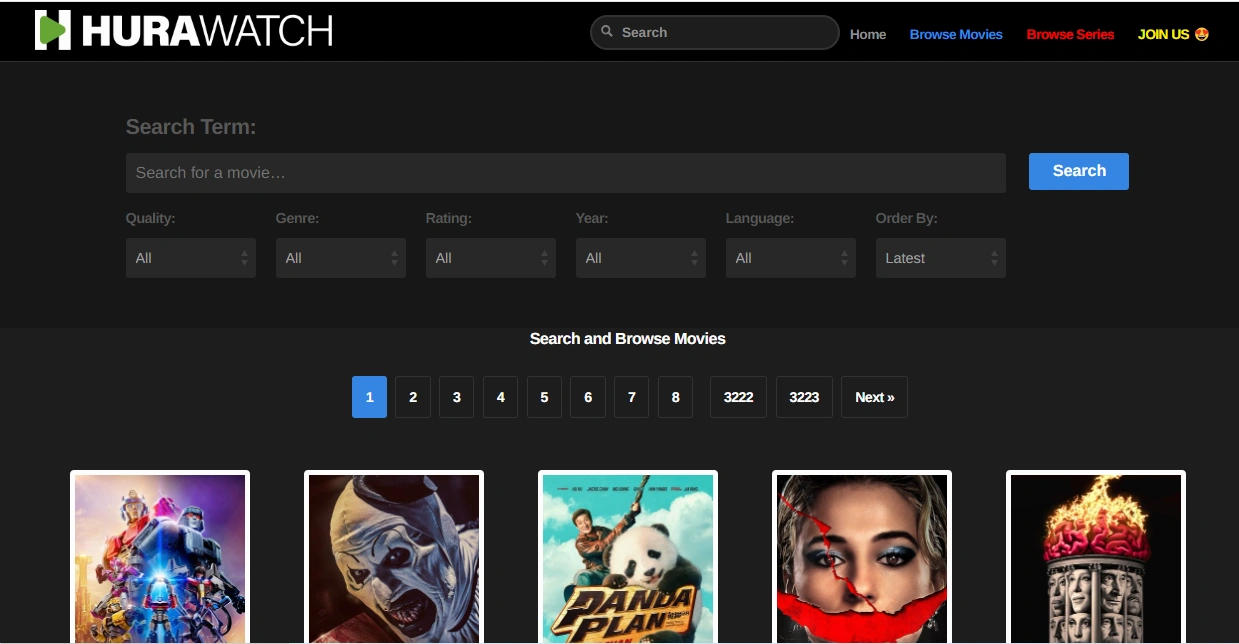Screen dimensions: 1239x644
Task: Click the HuraWatch play logo icon
Action: pyautogui.click(x=52, y=31)
